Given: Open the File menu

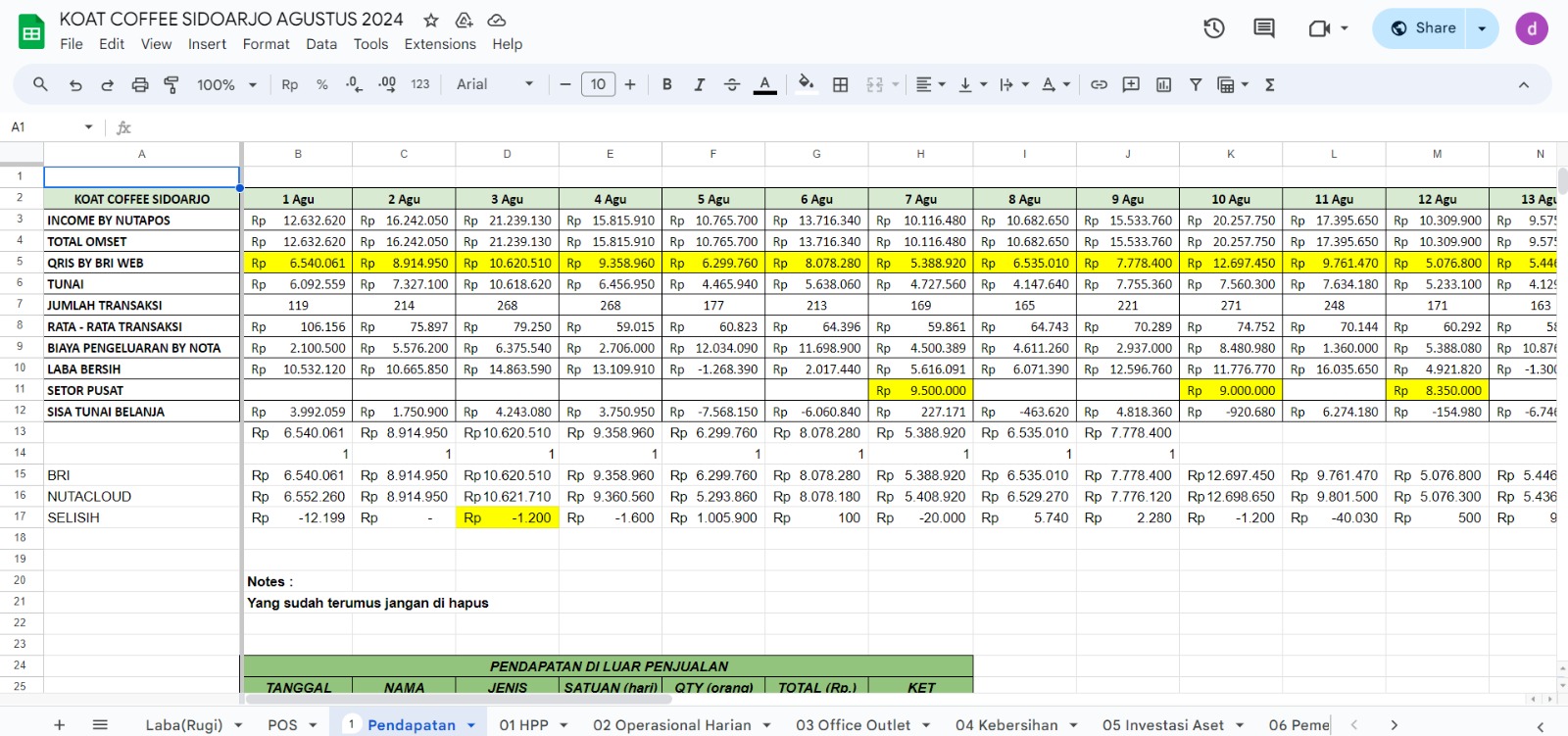Looking at the screenshot, I should click(72, 44).
